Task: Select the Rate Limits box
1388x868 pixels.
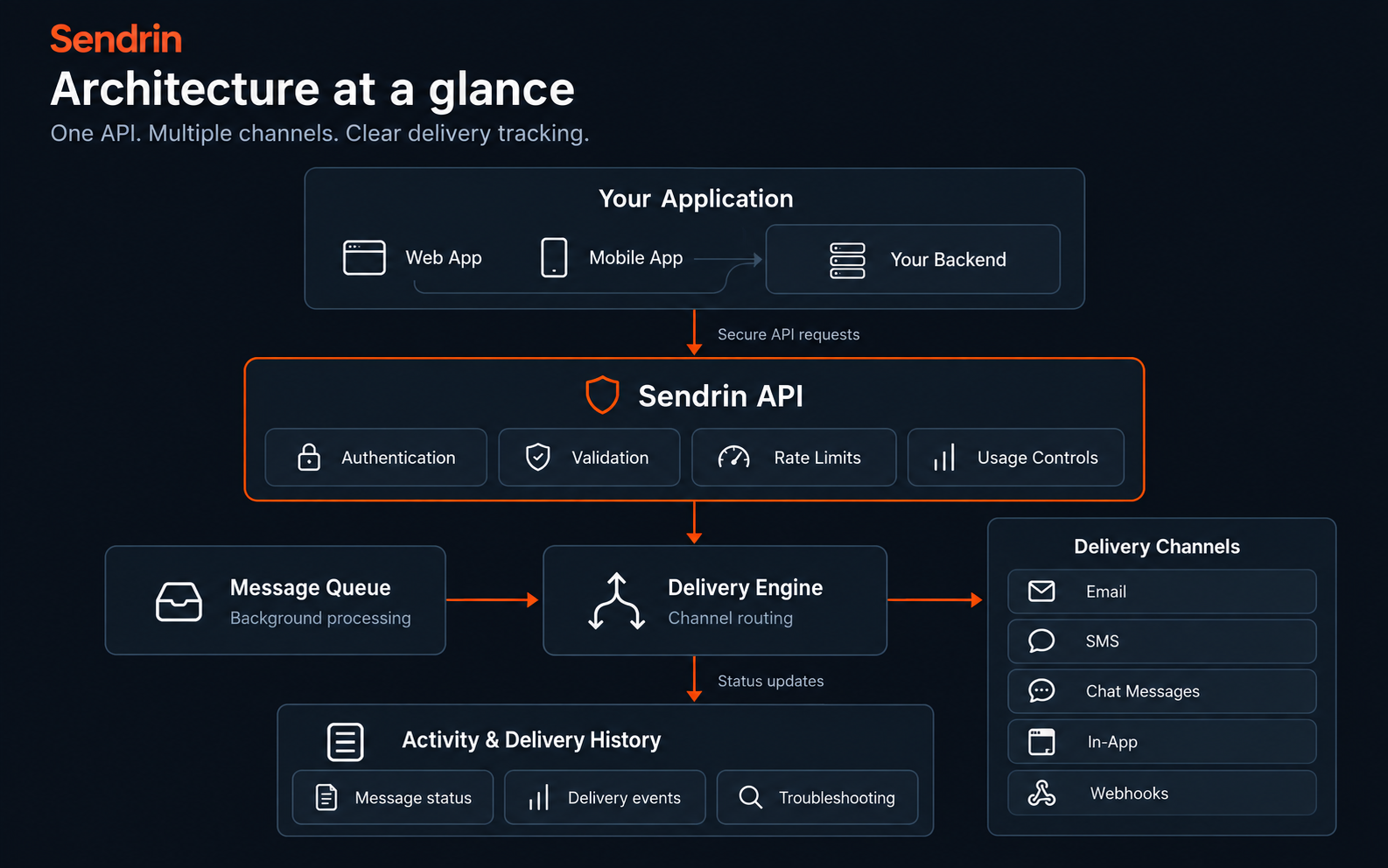Action: tap(794, 457)
